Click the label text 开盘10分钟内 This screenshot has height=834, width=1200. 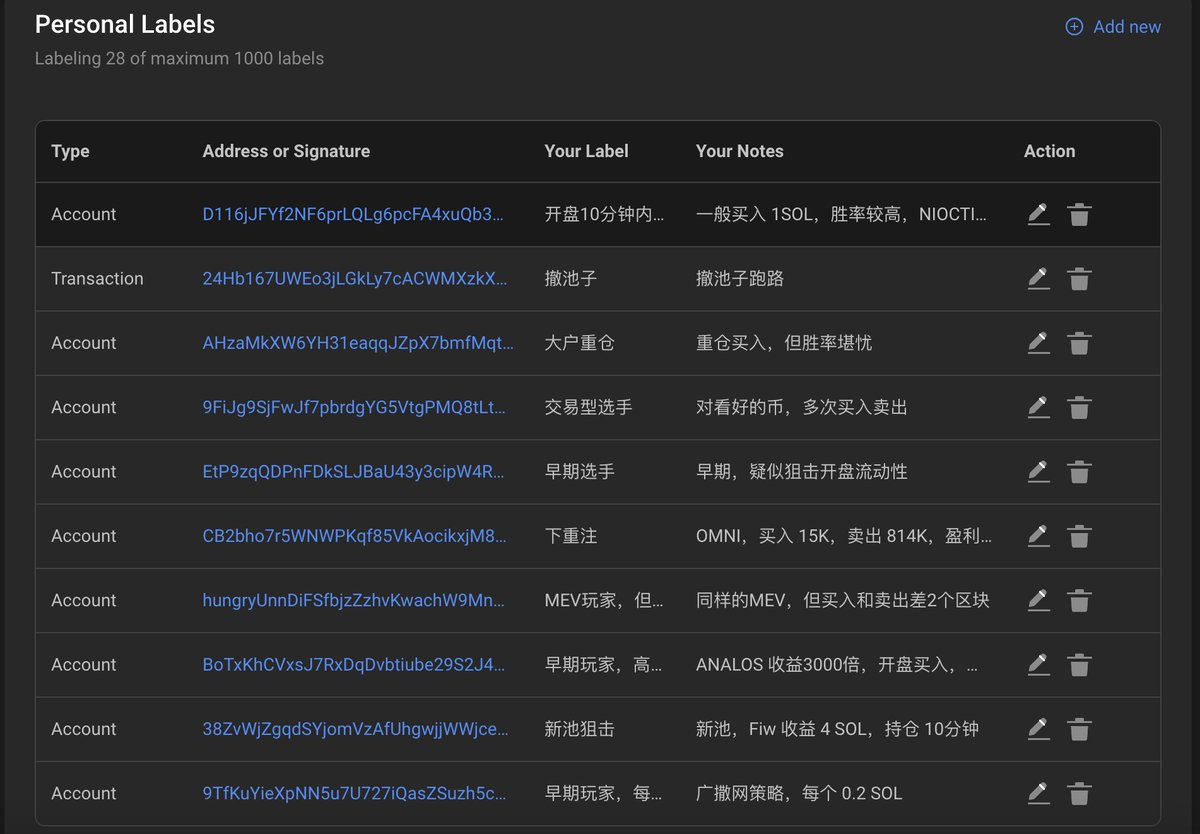pos(603,214)
